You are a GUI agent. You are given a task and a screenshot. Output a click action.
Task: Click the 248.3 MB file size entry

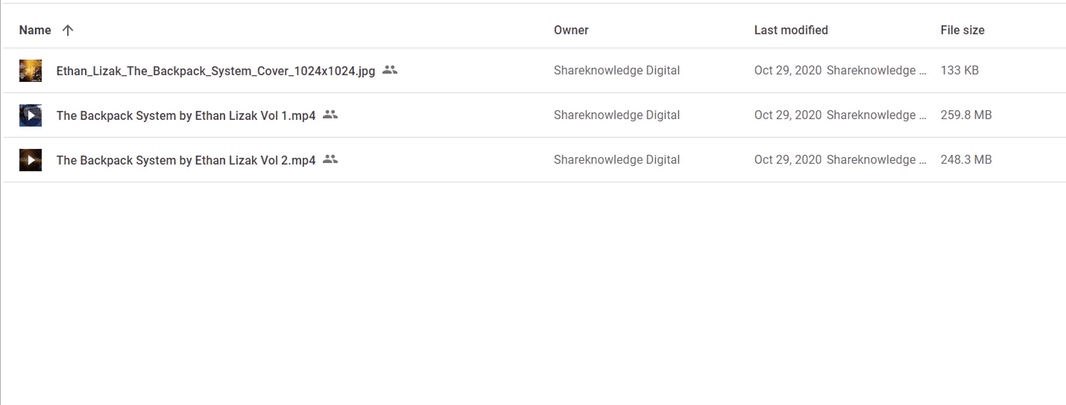tap(966, 160)
